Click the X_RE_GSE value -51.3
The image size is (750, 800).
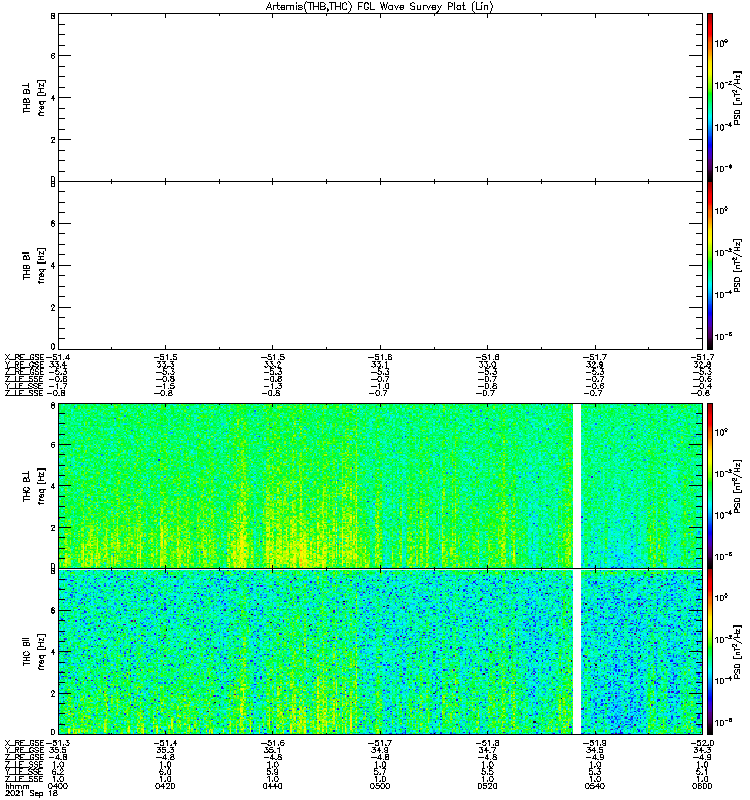pyautogui.click(x=58, y=743)
